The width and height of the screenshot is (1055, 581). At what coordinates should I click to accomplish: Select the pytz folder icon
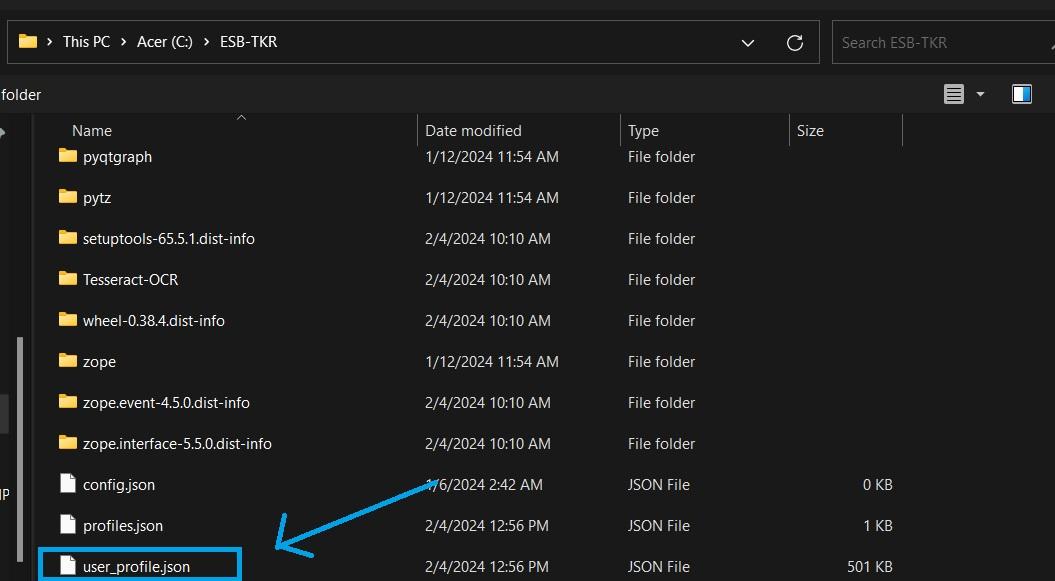(68, 197)
